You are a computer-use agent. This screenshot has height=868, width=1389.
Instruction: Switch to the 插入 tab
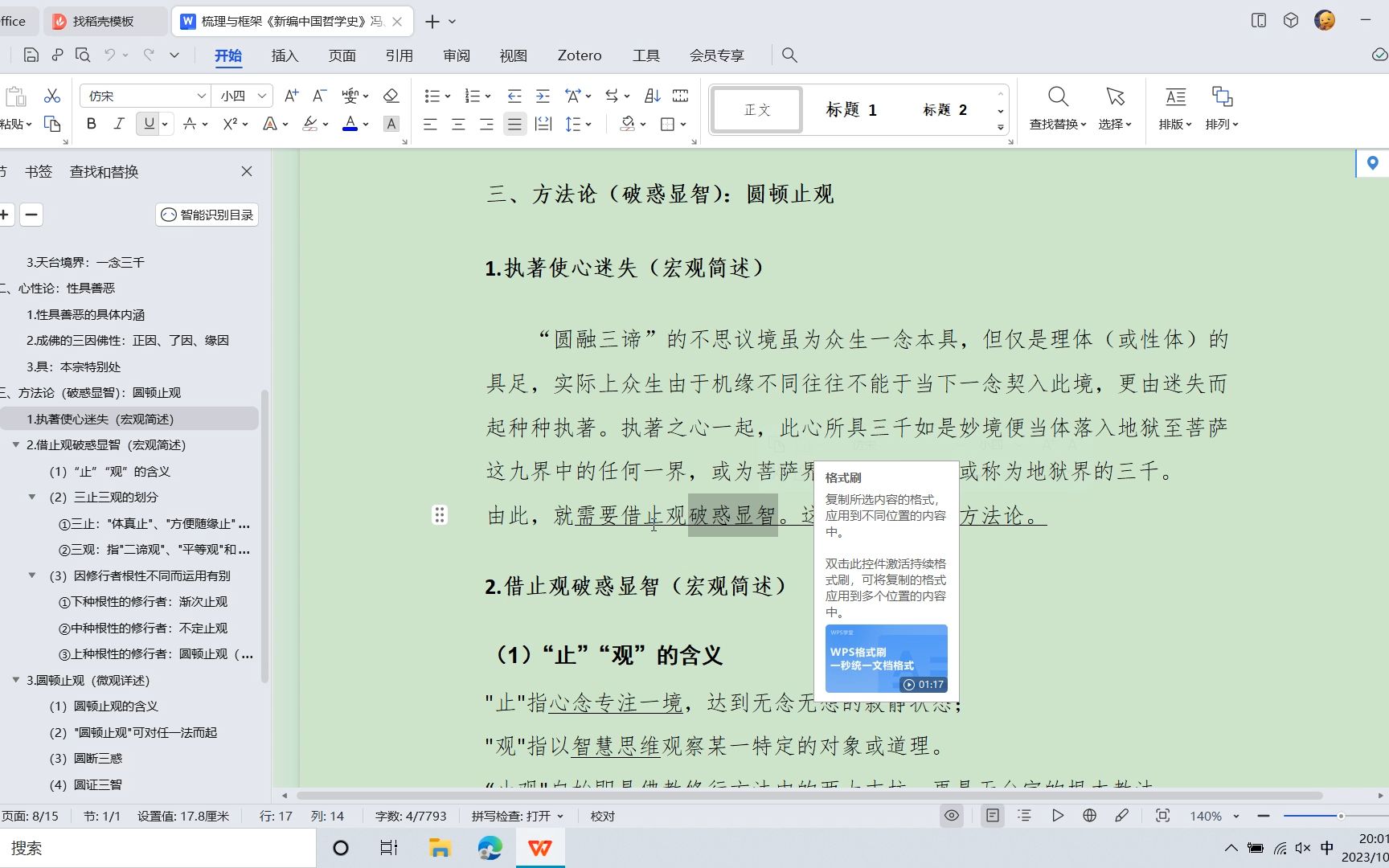[285, 55]
